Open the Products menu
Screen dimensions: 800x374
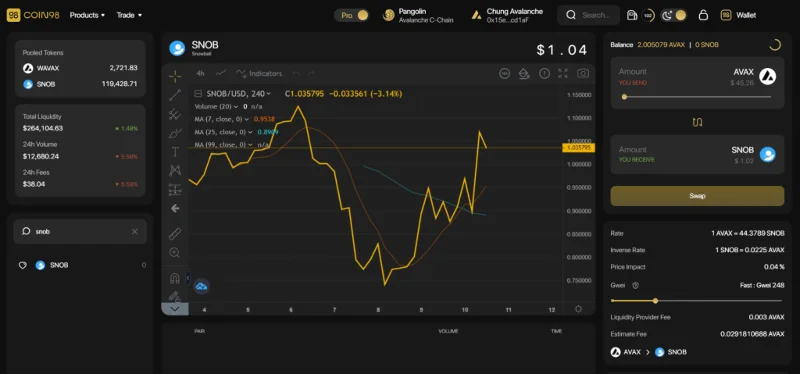[87, 15]
